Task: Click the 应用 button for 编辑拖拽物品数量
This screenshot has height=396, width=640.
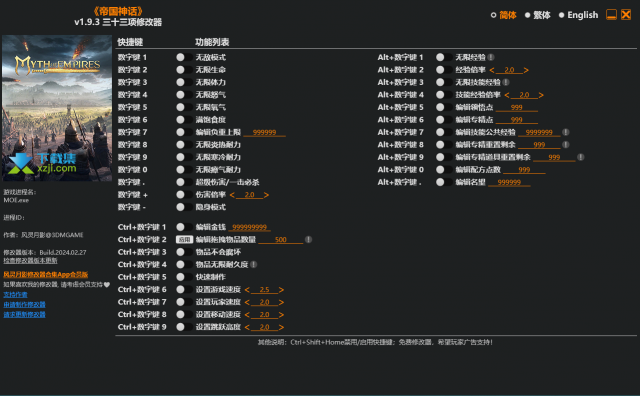Action: (184, 240)
